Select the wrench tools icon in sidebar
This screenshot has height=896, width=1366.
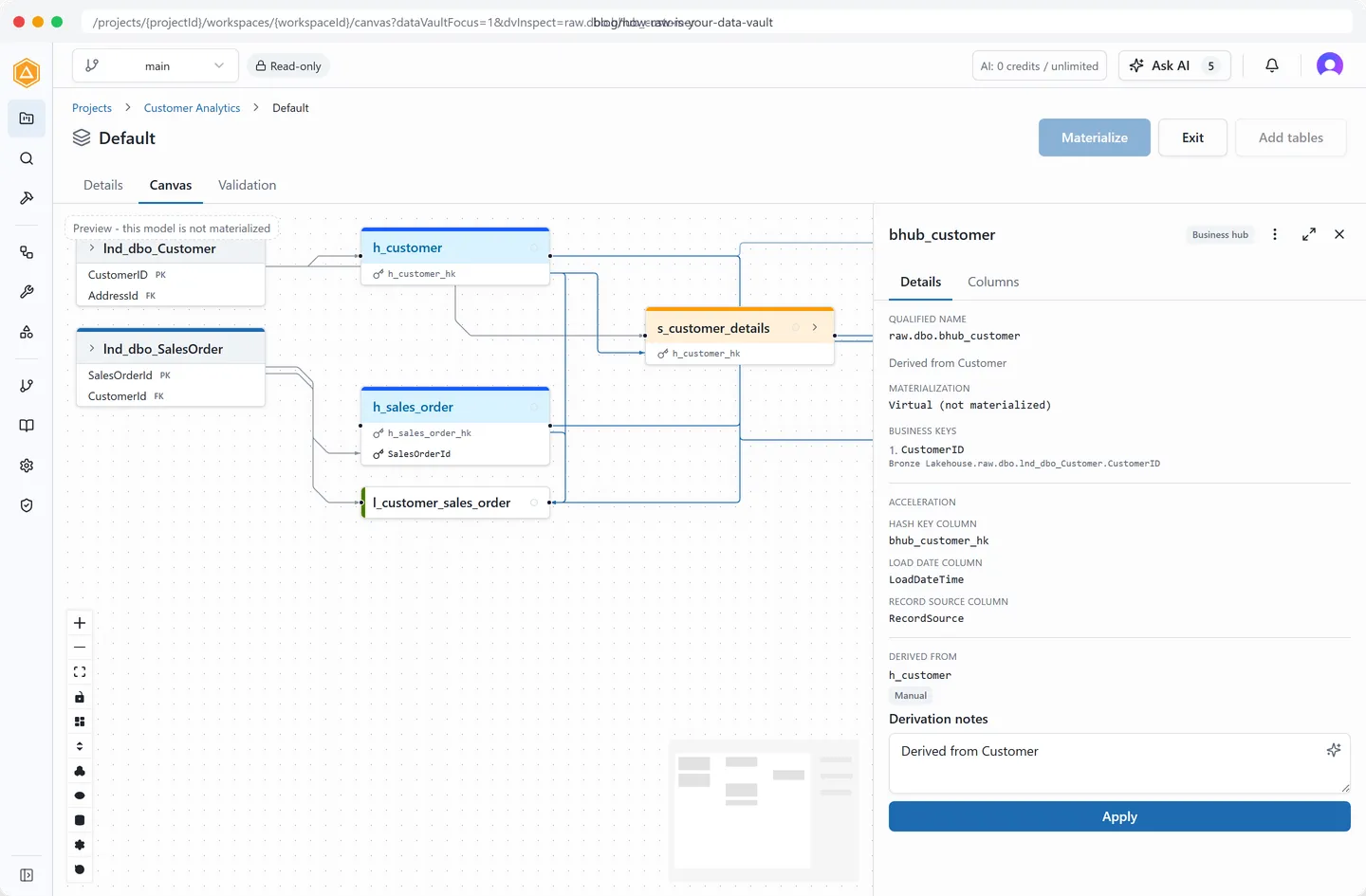(27, 292)
